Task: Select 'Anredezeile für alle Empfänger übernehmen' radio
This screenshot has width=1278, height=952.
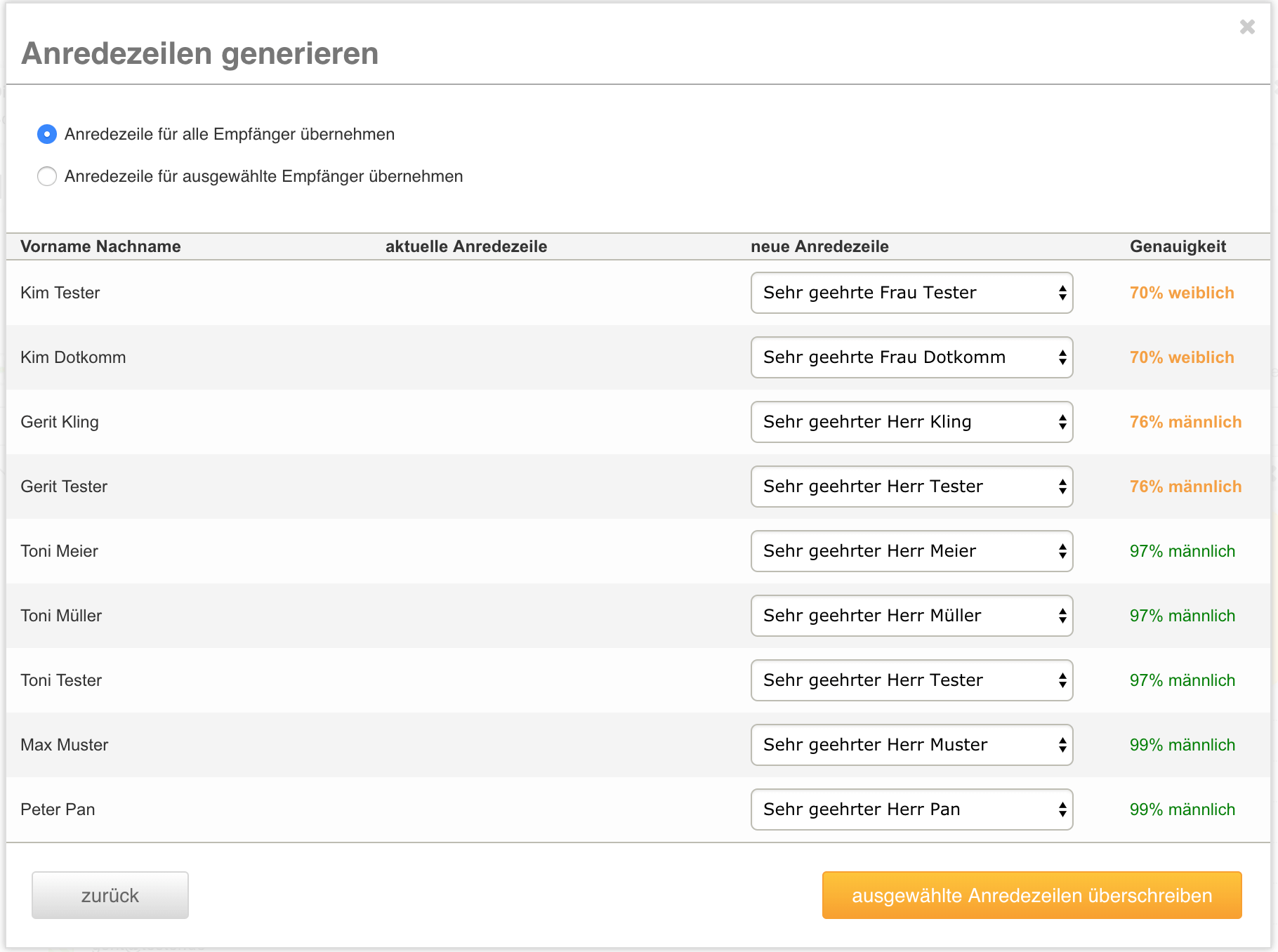Action: click(47, 134)
